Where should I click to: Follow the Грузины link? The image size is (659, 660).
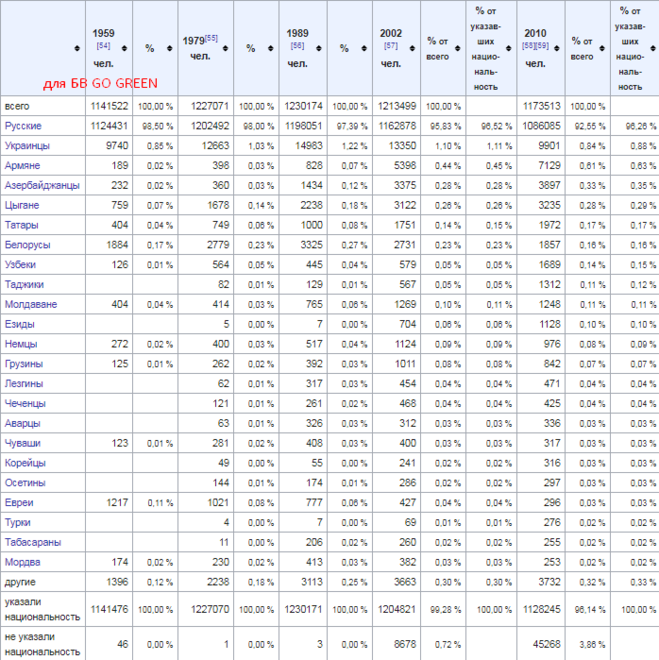pyautogui.click(x=24, y=364)
